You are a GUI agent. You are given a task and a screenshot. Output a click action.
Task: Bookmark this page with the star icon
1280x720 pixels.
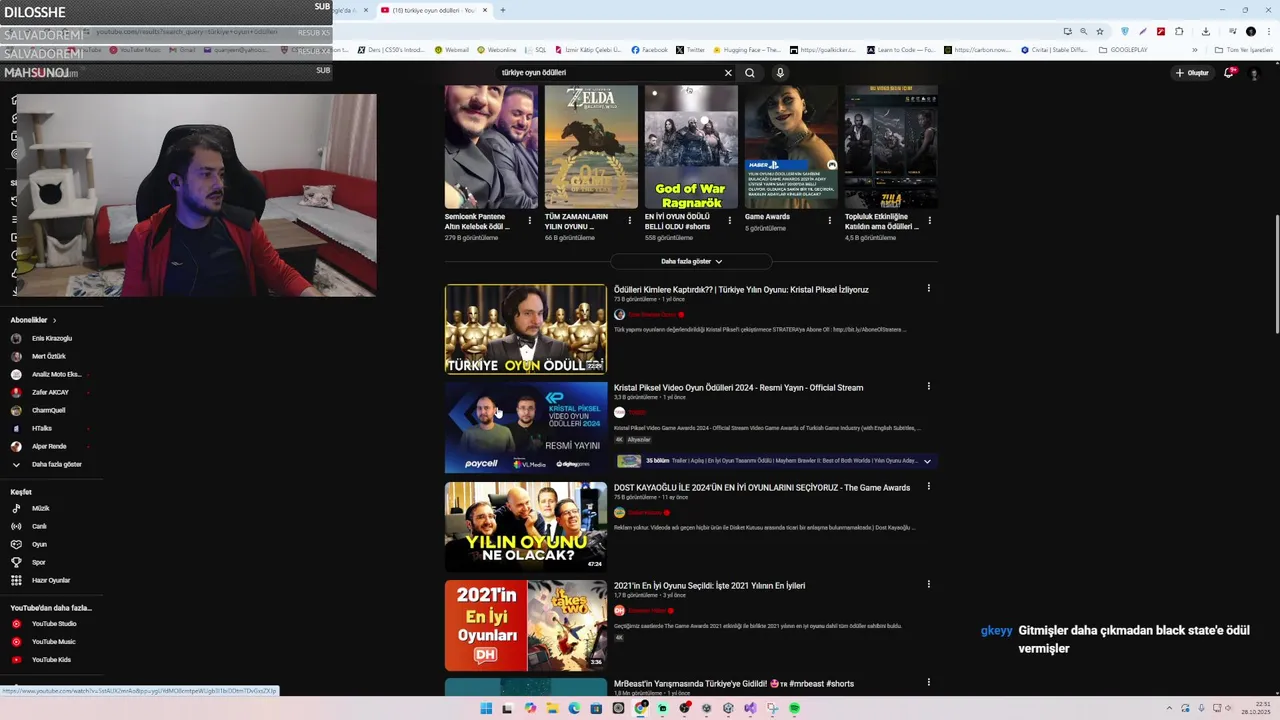[1100, 31]
